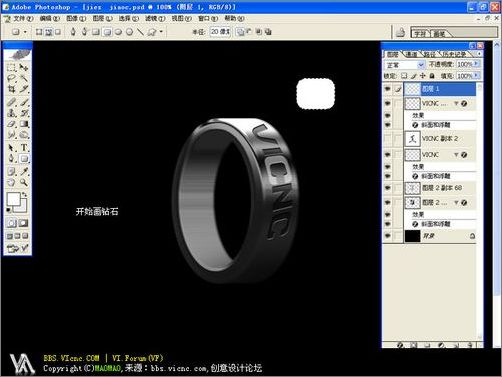Click the radius value input field
The image size is (502, 377).
pos(220,32)
